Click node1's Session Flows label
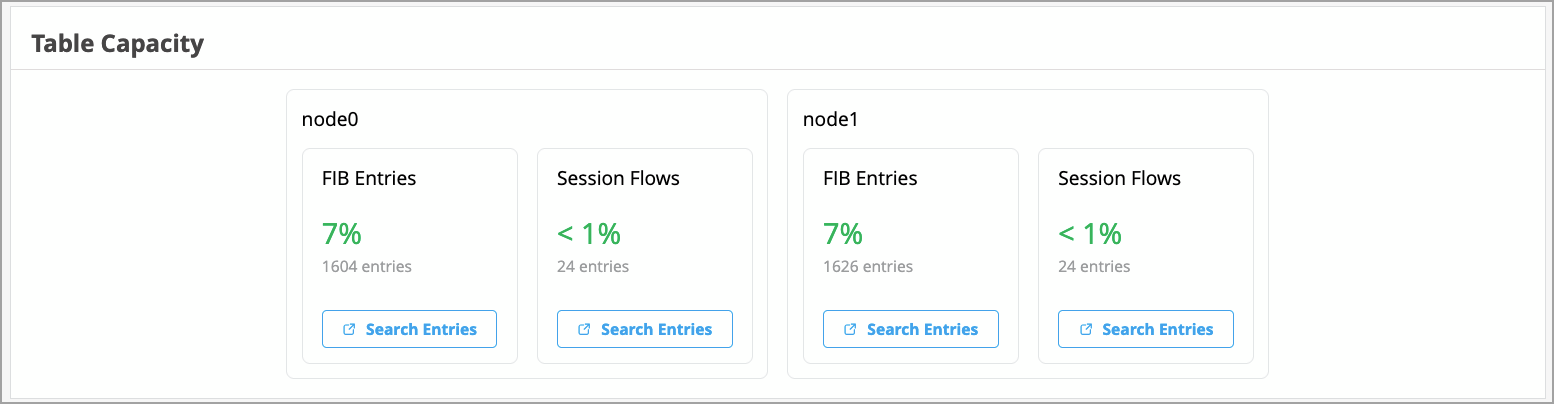The height and width of the screenshot is (404, 1554). (1119, 179)
